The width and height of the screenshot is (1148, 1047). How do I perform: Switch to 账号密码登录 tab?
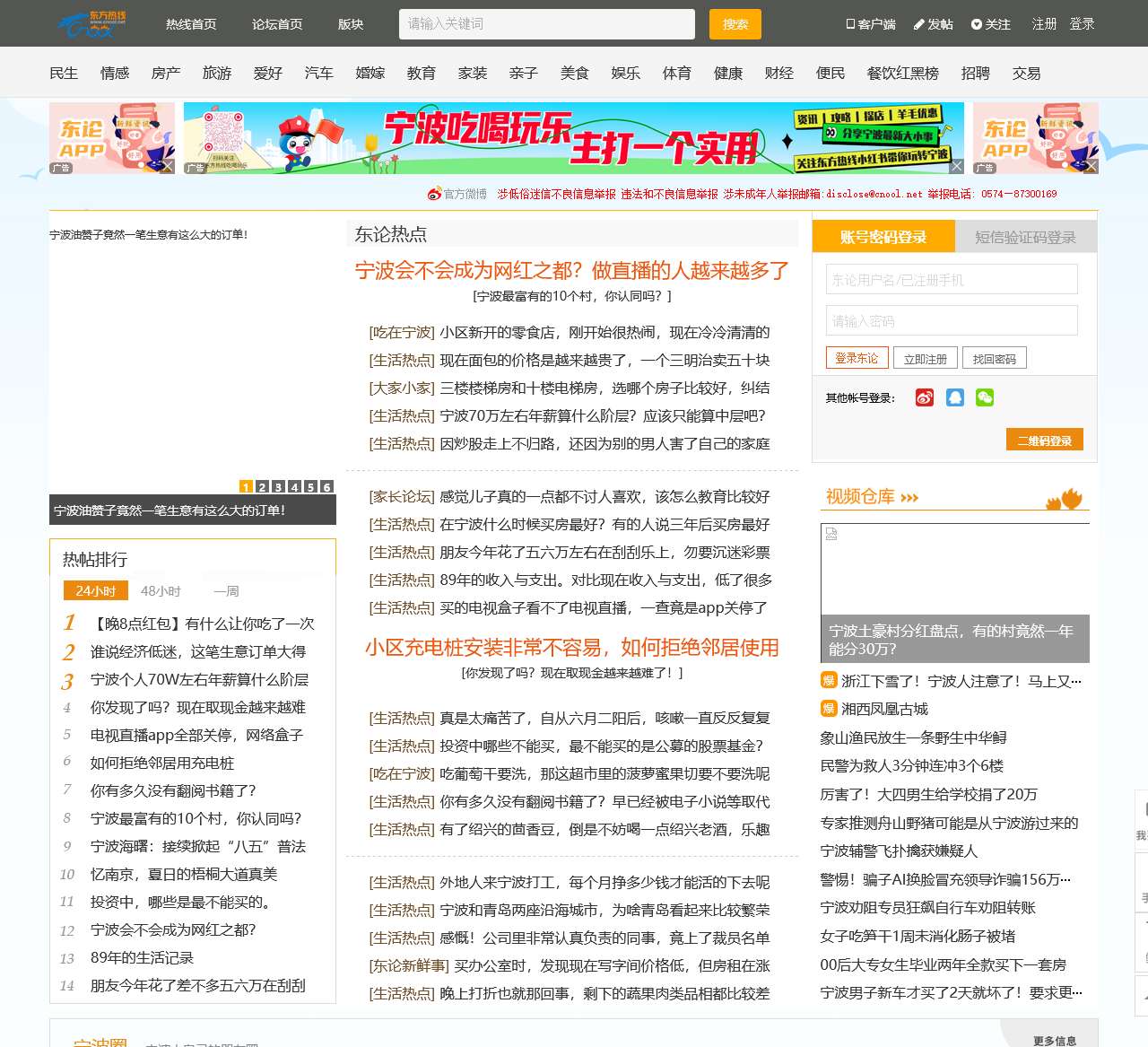(883, 237)
